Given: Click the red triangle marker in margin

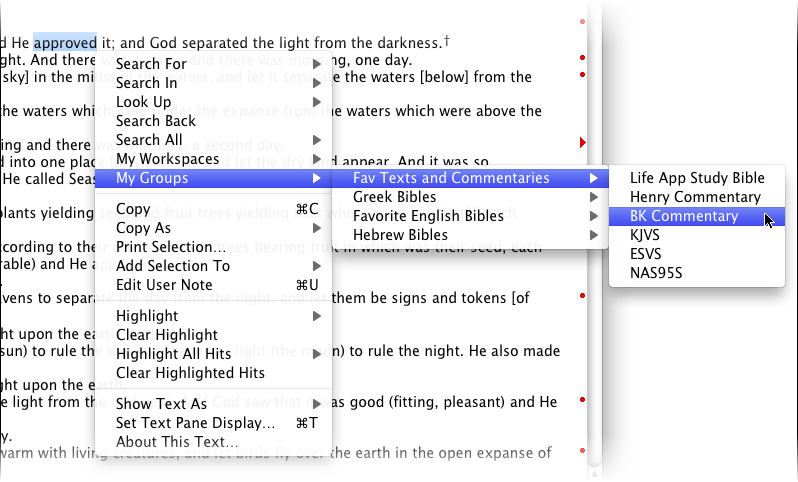Looking at the screenshot, I should (582, 143).
